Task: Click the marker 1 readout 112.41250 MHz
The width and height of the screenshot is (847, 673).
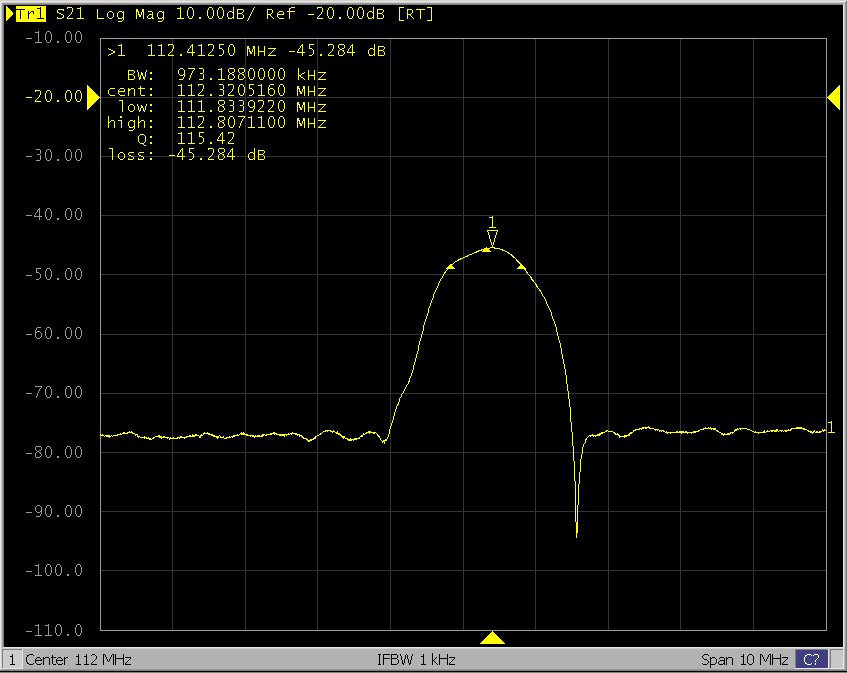Action: [210, 50]
